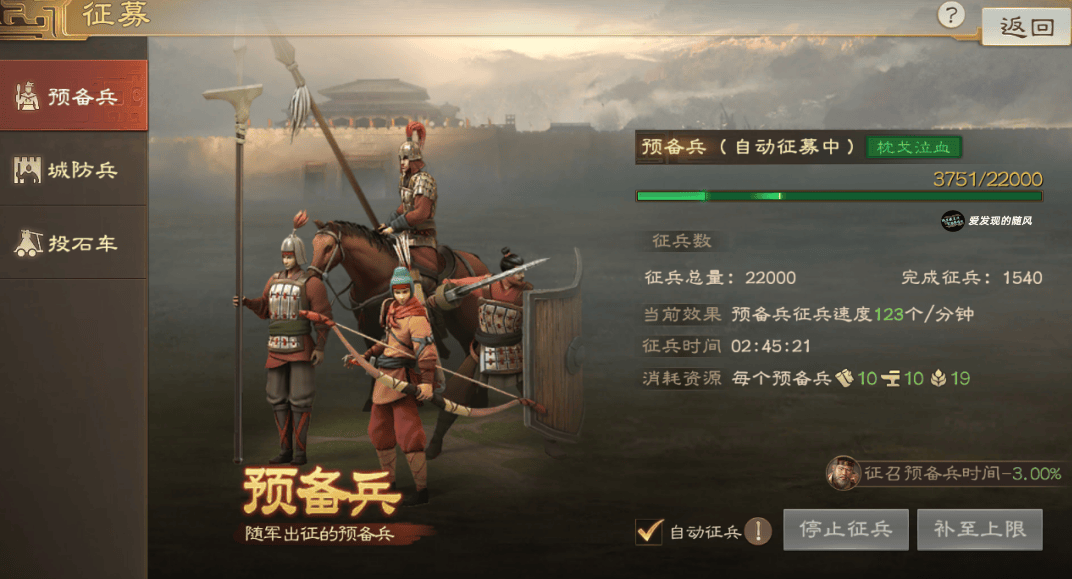This screenshot has width=1072, height=579.
Task: Click the grain resource icon in 消耗资源
Action: coord(939,378)
